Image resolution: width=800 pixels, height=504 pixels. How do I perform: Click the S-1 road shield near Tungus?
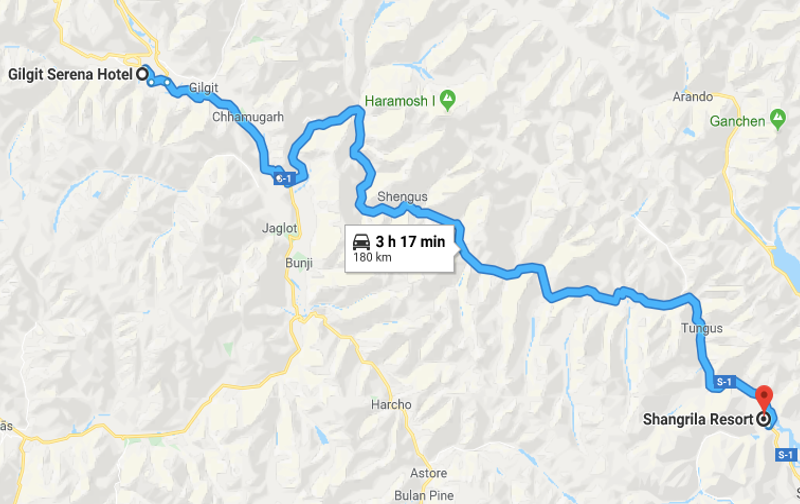coord(724,382)
